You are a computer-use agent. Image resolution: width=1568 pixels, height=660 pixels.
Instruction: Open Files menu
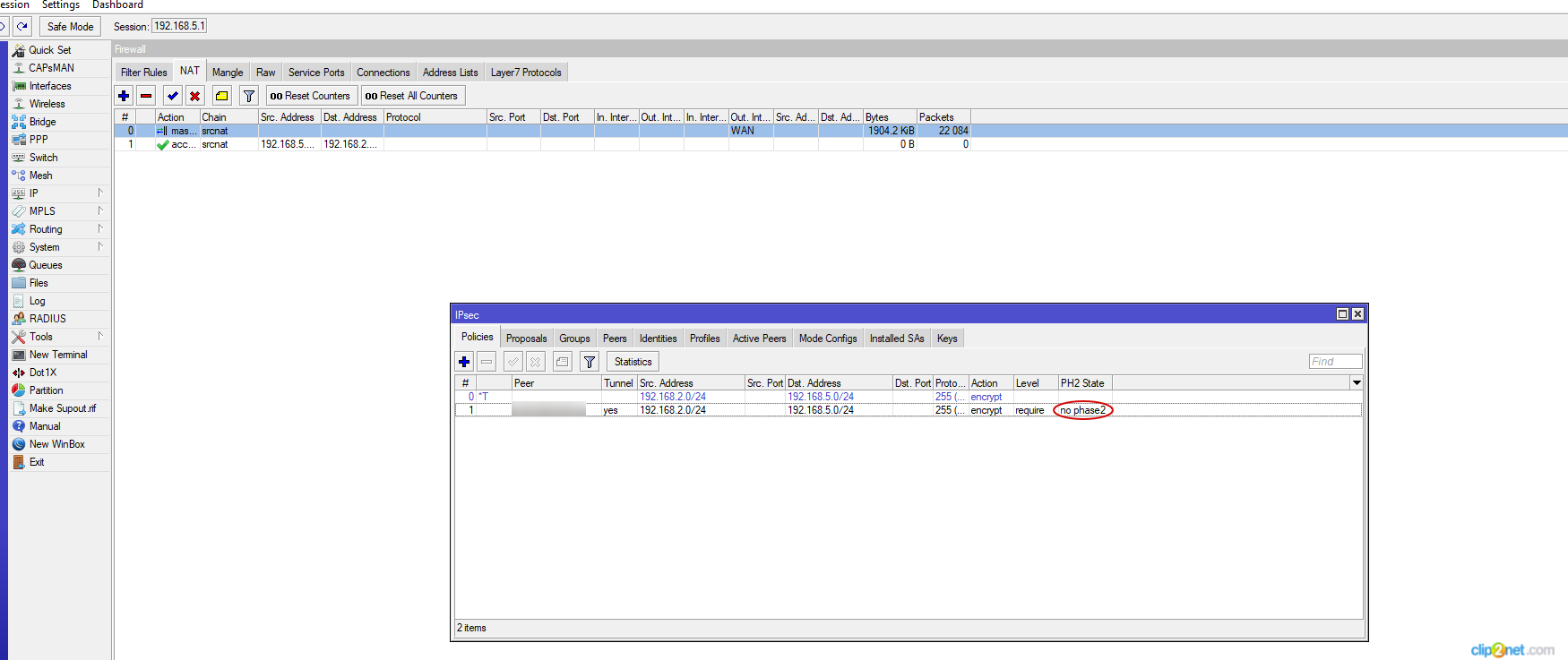tap(39, 283)
